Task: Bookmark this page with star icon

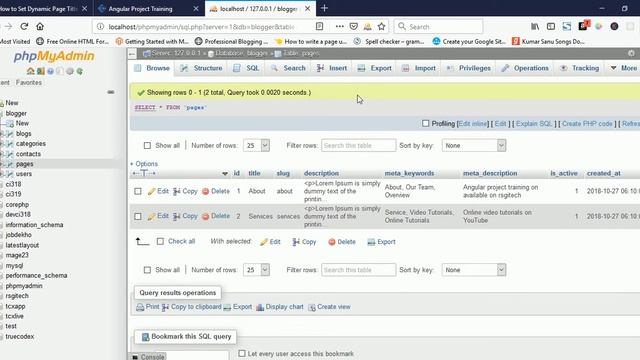Action: (x=381, y=27)
